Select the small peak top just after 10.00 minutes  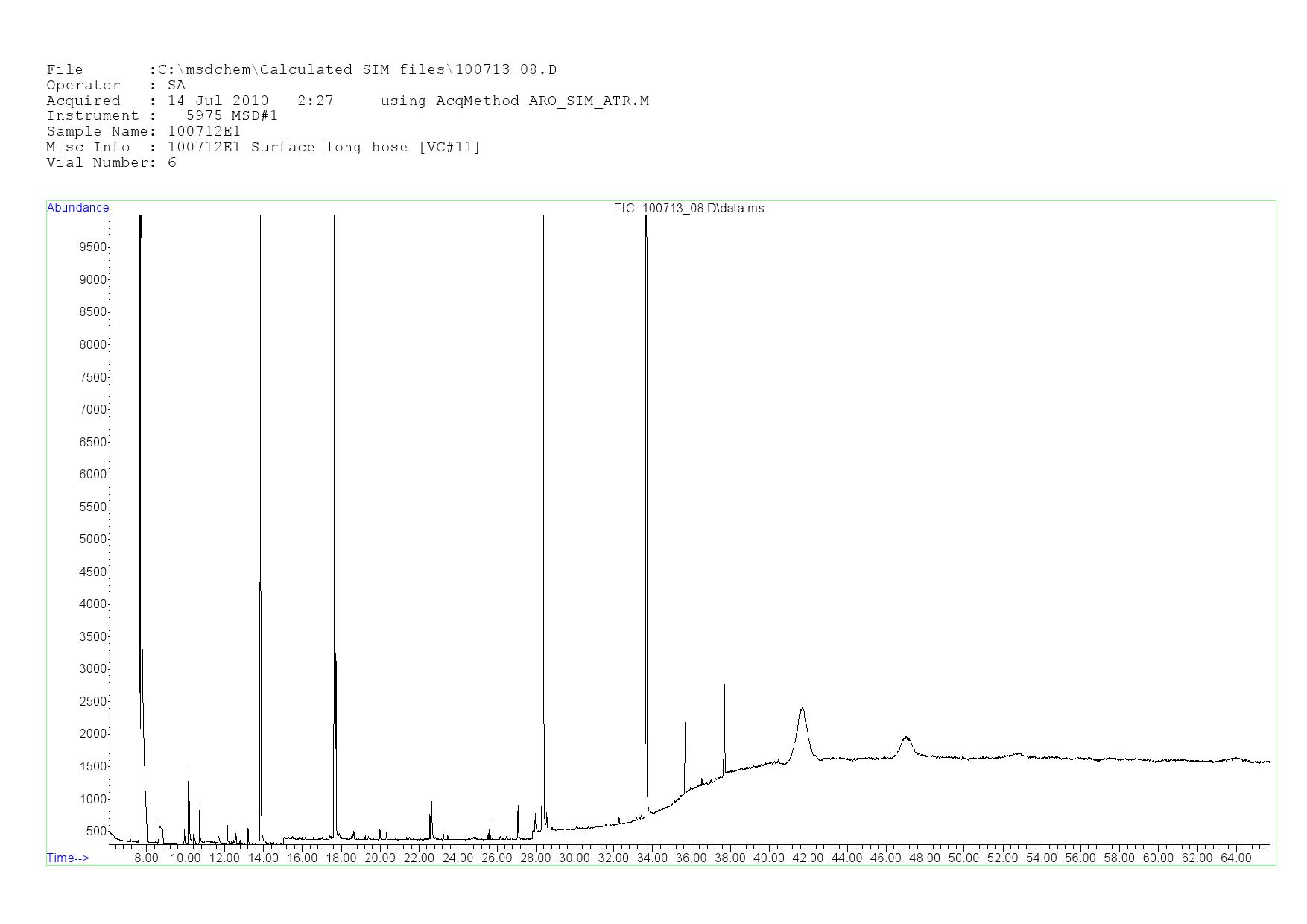point(189,765)
